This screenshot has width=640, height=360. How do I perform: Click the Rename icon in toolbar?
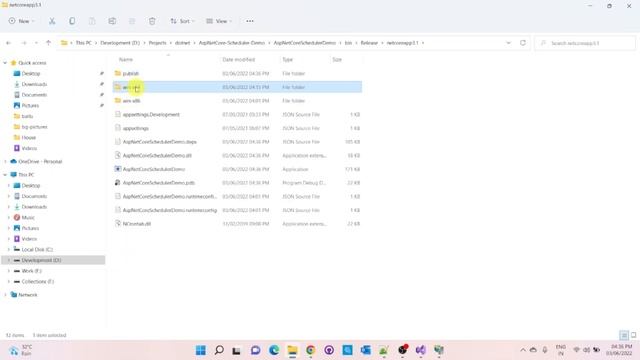pos(112,21)
